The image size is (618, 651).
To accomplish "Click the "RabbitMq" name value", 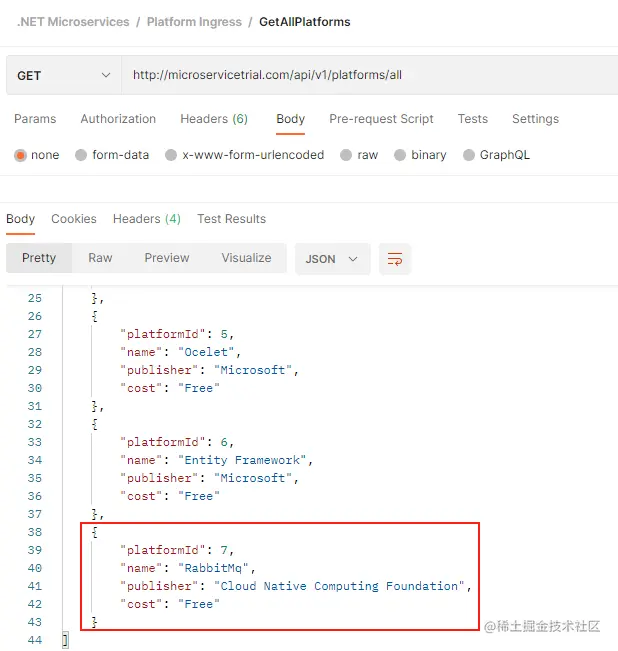I will pos(213,568).
